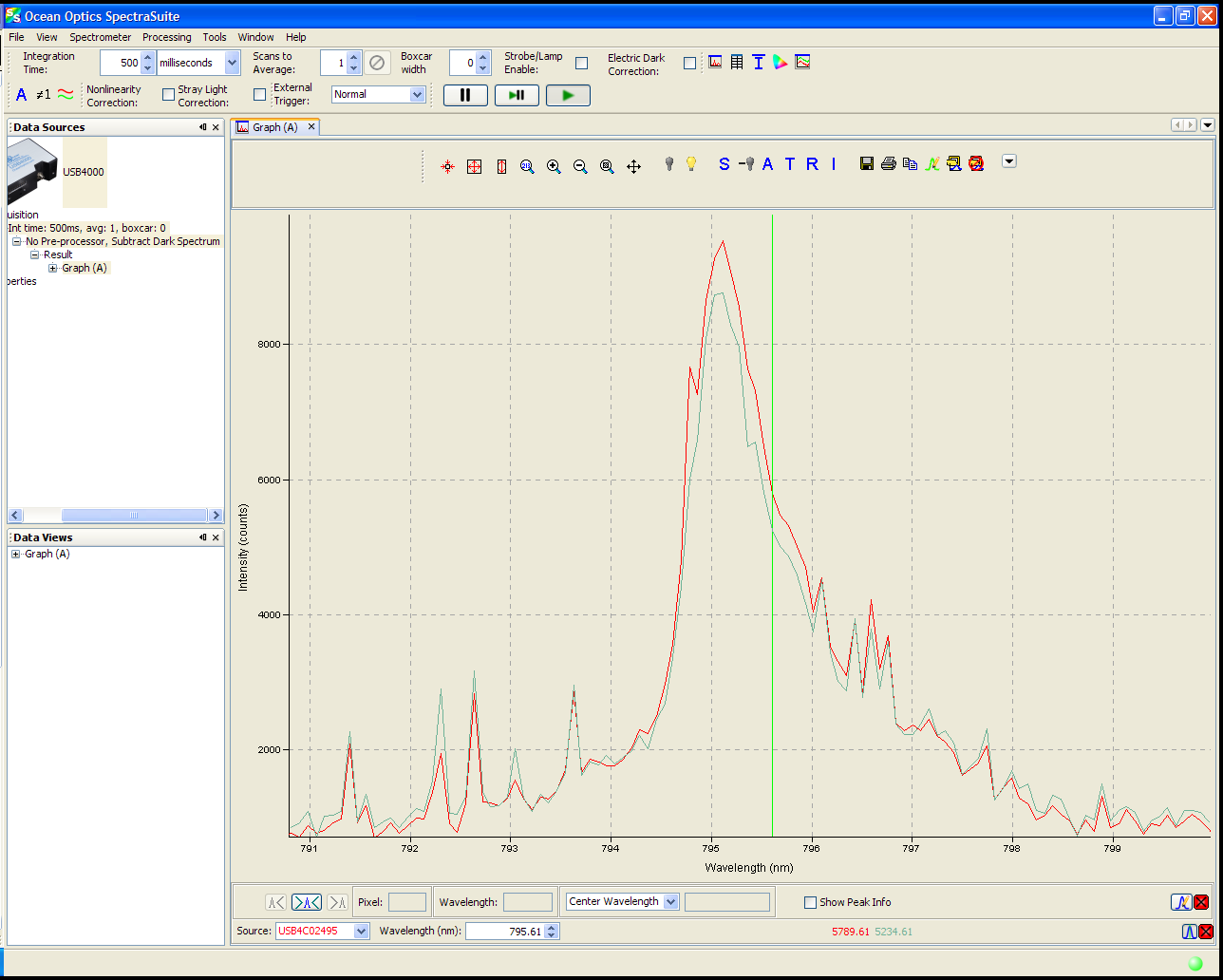Store dark spectrum with gray bulb icon
1223x980 pixels.
coord(669,163)
